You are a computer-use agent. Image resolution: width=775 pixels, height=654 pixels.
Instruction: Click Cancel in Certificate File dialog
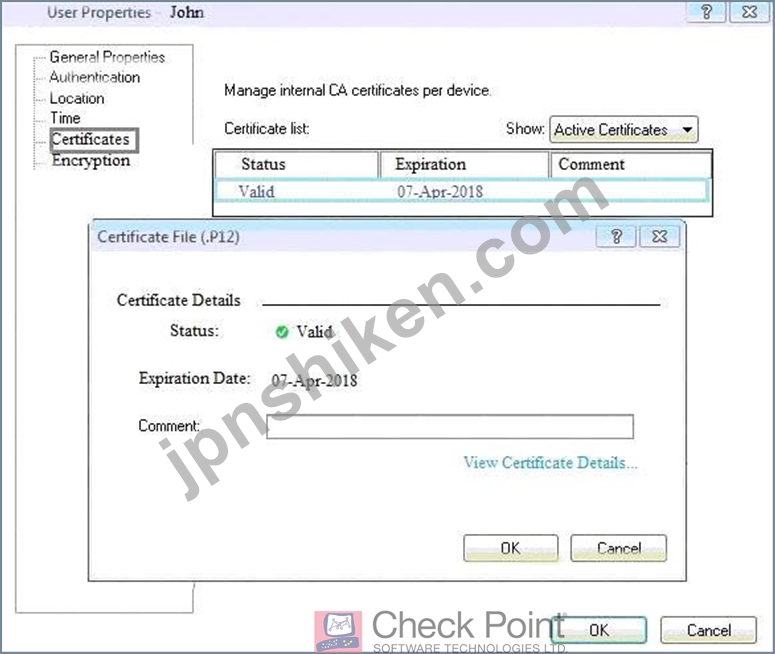[x=618, y=548]
